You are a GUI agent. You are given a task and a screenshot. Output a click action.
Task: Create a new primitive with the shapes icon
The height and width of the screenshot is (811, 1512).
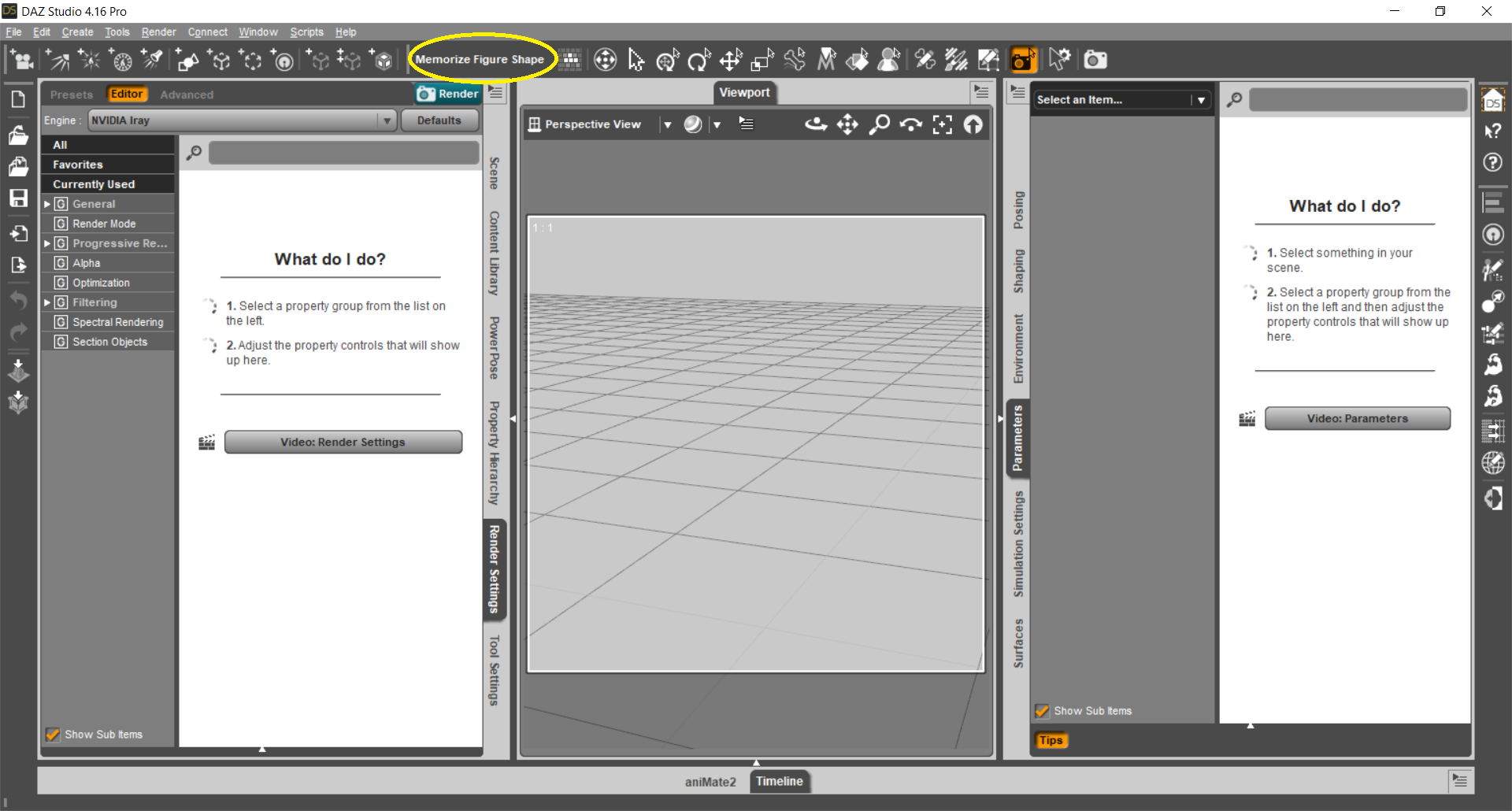187,60
